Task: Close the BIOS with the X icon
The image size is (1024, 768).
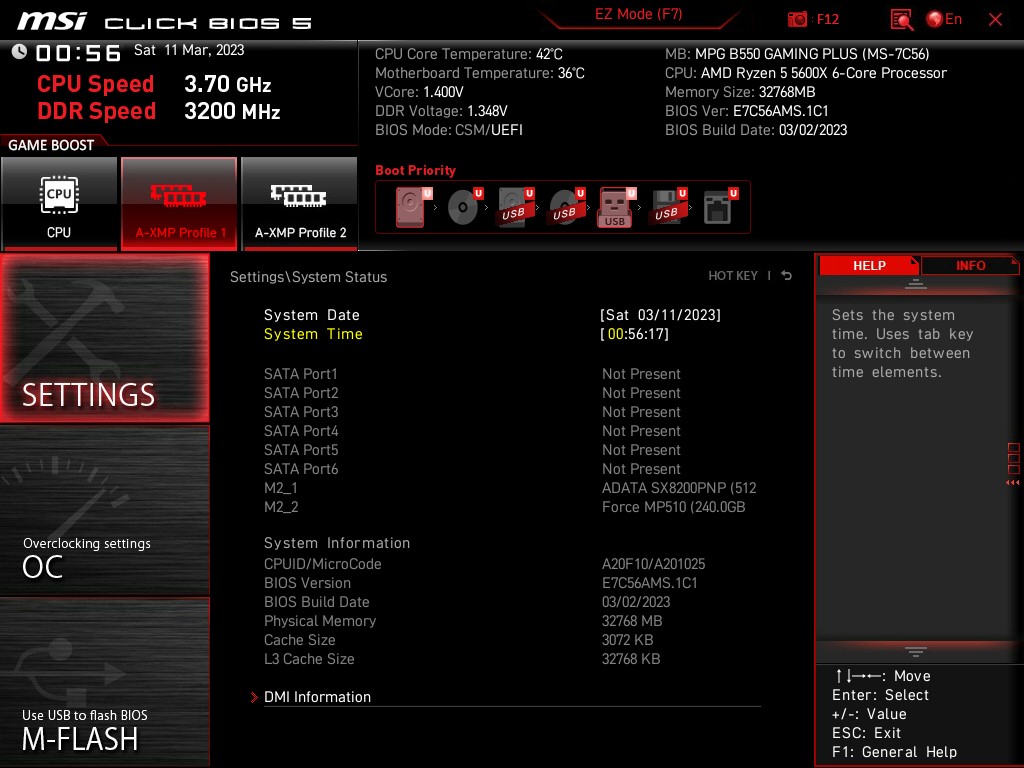Action: [x=995, y=20]
